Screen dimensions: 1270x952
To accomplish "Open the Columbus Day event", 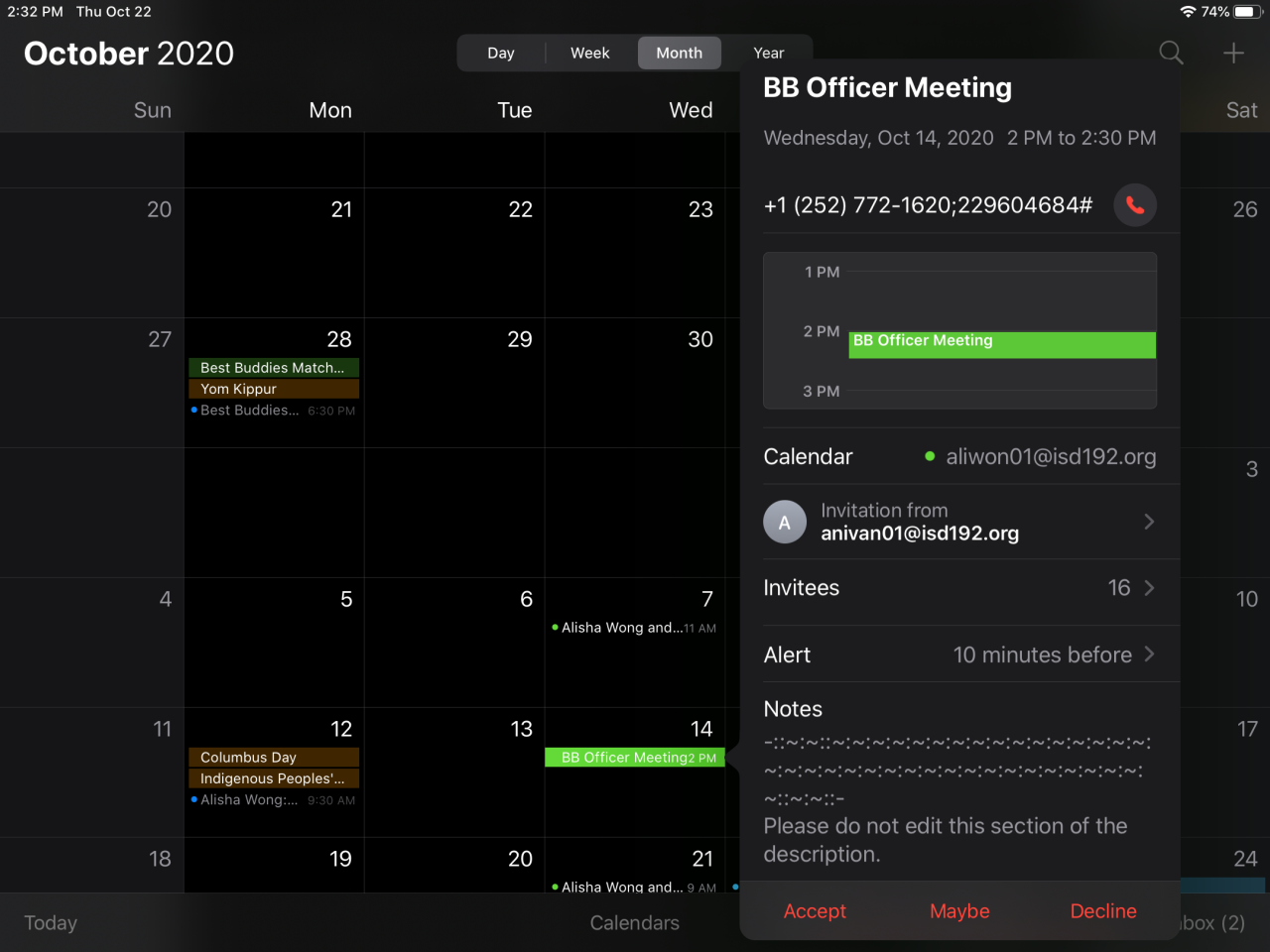I will (x=274, y=758).
